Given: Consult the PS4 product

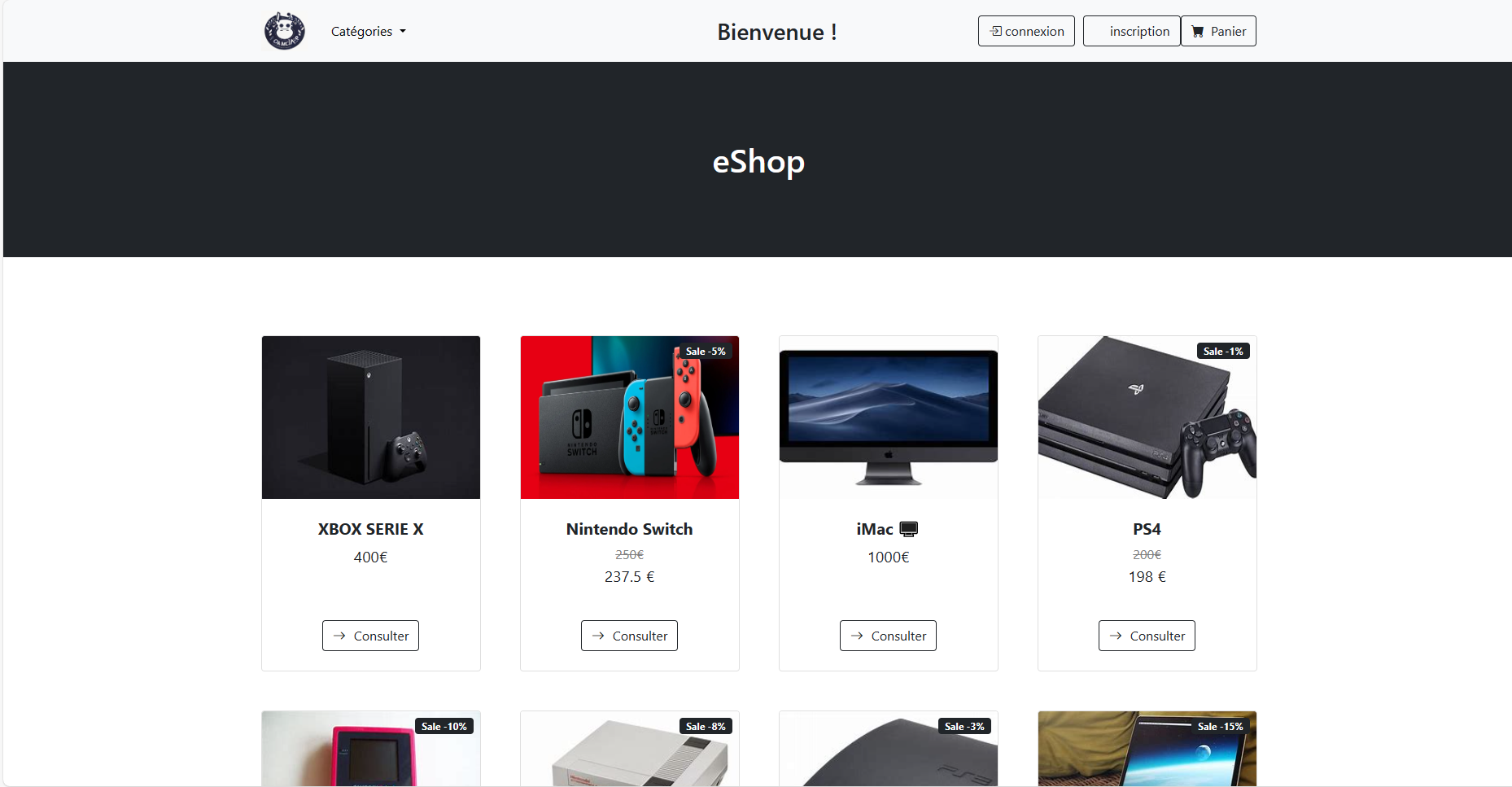Looking at the screenshot, I should pyautogui.click(x=1147, y=636).
